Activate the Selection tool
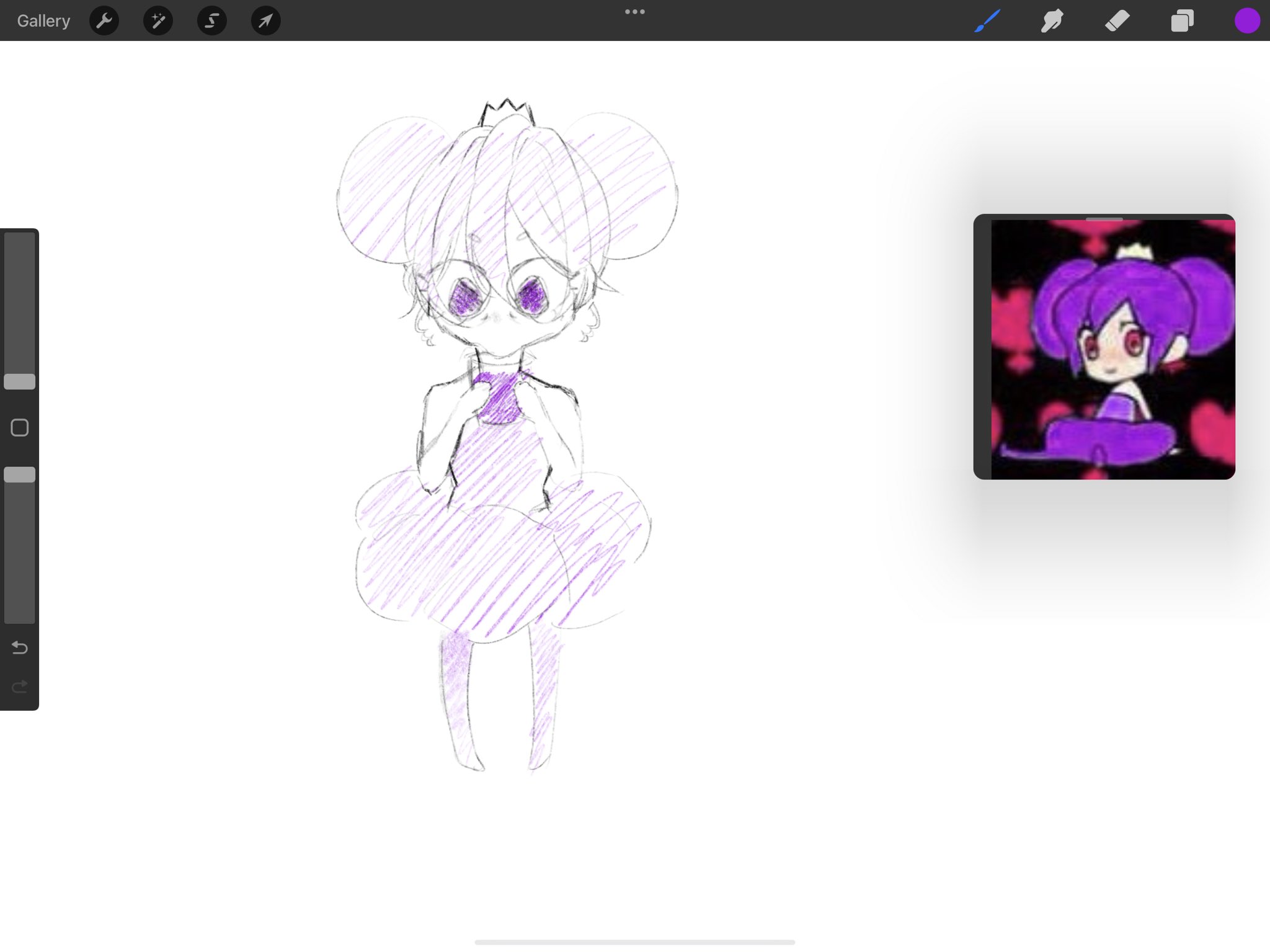Screen dimensions: 1270x952 pos(211,21)
